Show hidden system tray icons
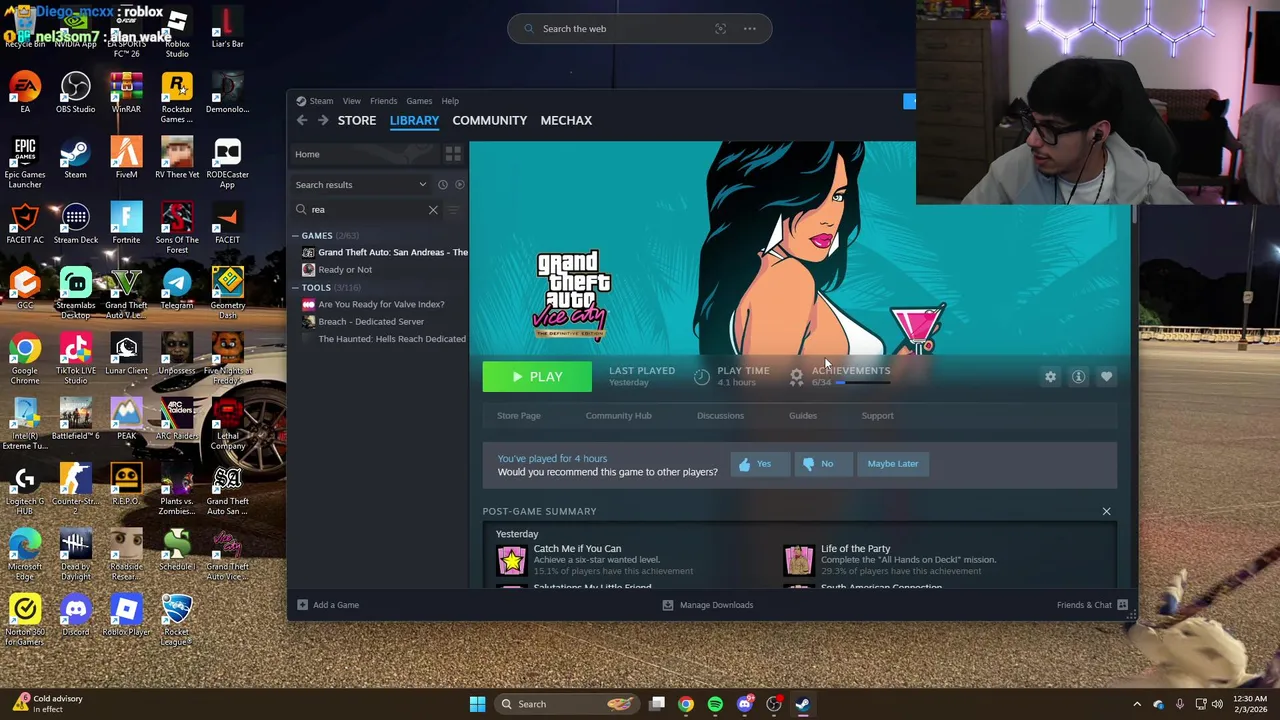The image size is (1280, 720). tap(1137, 704)
